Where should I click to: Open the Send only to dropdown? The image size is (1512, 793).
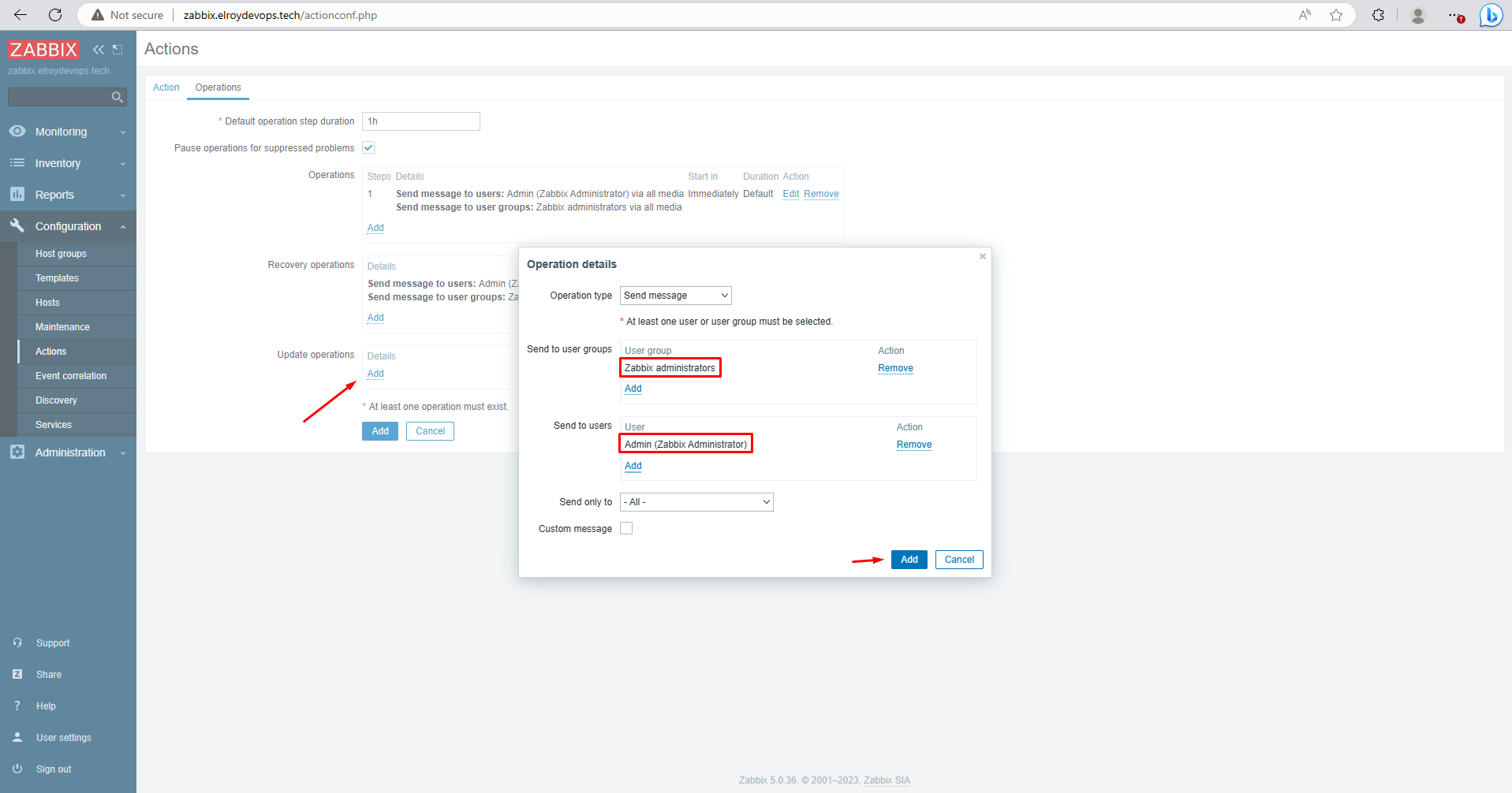pyautogui.click(x=696, y=502)
